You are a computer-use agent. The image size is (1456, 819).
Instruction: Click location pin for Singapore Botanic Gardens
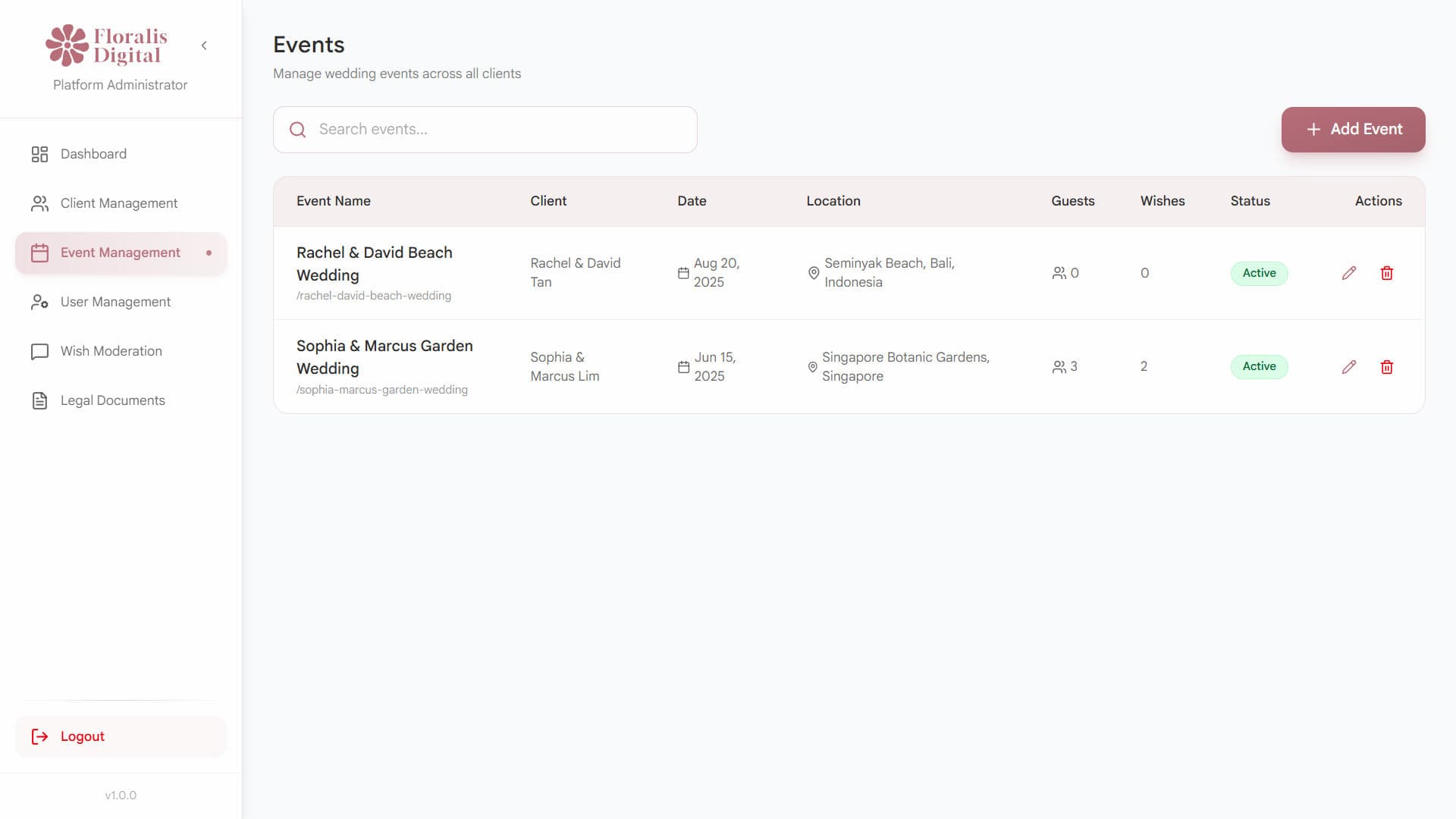[x=812, y=367]
